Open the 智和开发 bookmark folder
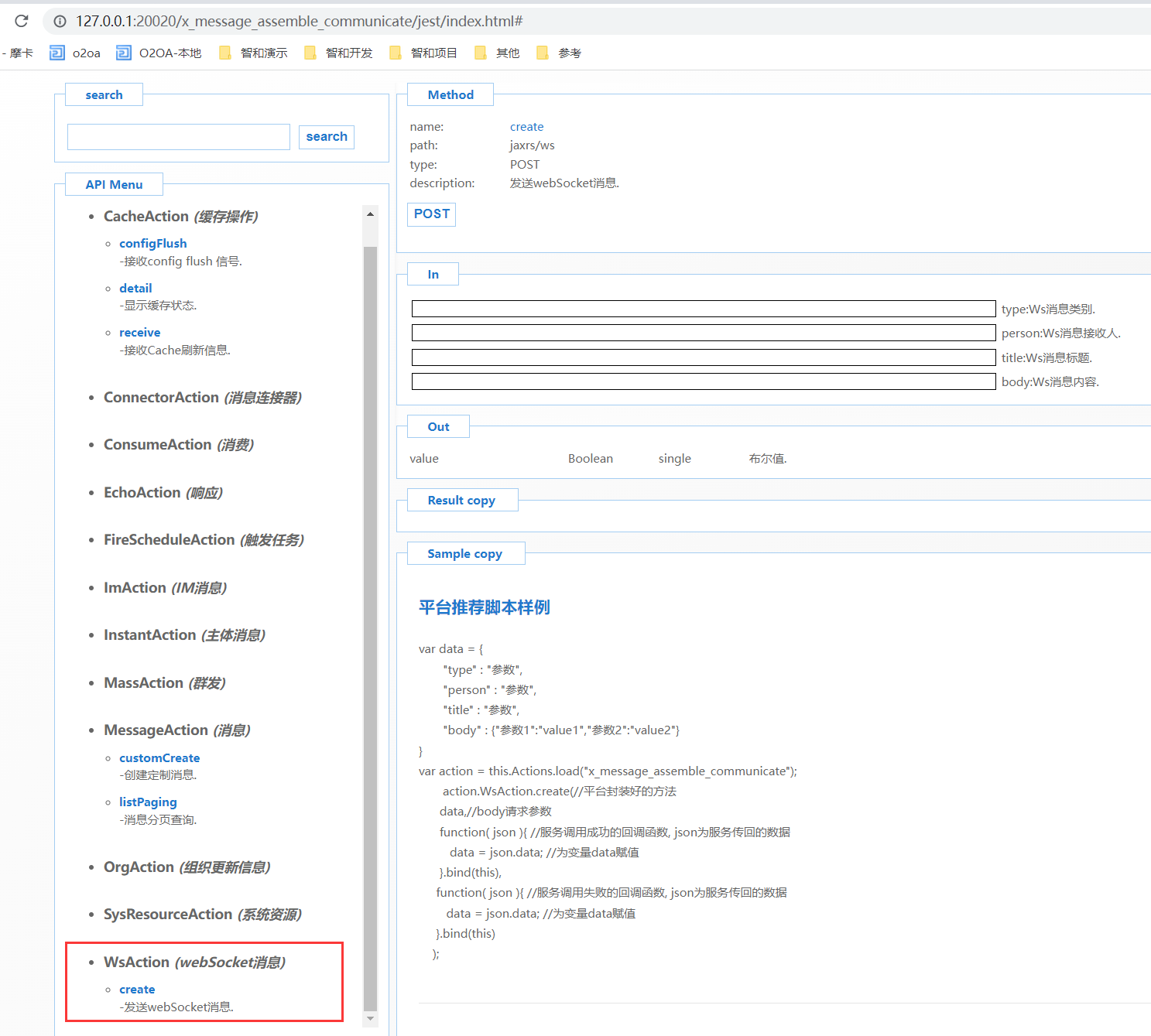The width and height of the screenshot is (1151, 1036). (338, 53)
